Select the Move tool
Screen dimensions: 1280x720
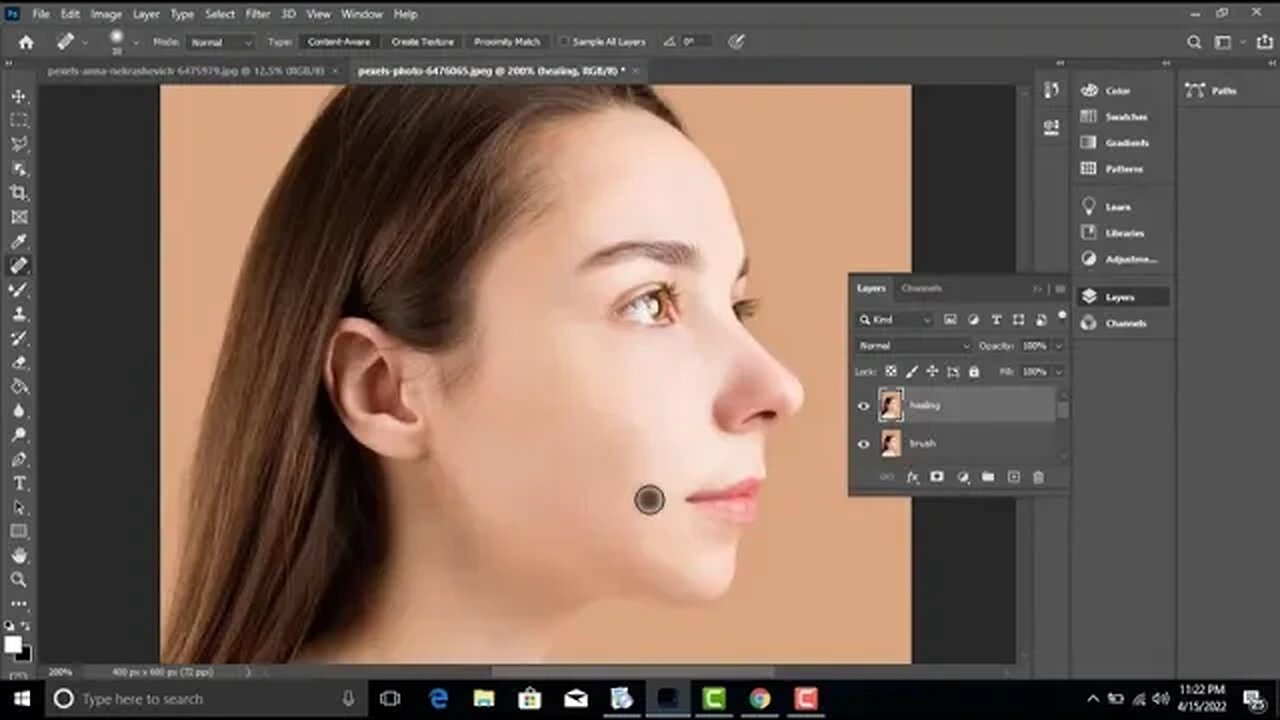(19, 96)
